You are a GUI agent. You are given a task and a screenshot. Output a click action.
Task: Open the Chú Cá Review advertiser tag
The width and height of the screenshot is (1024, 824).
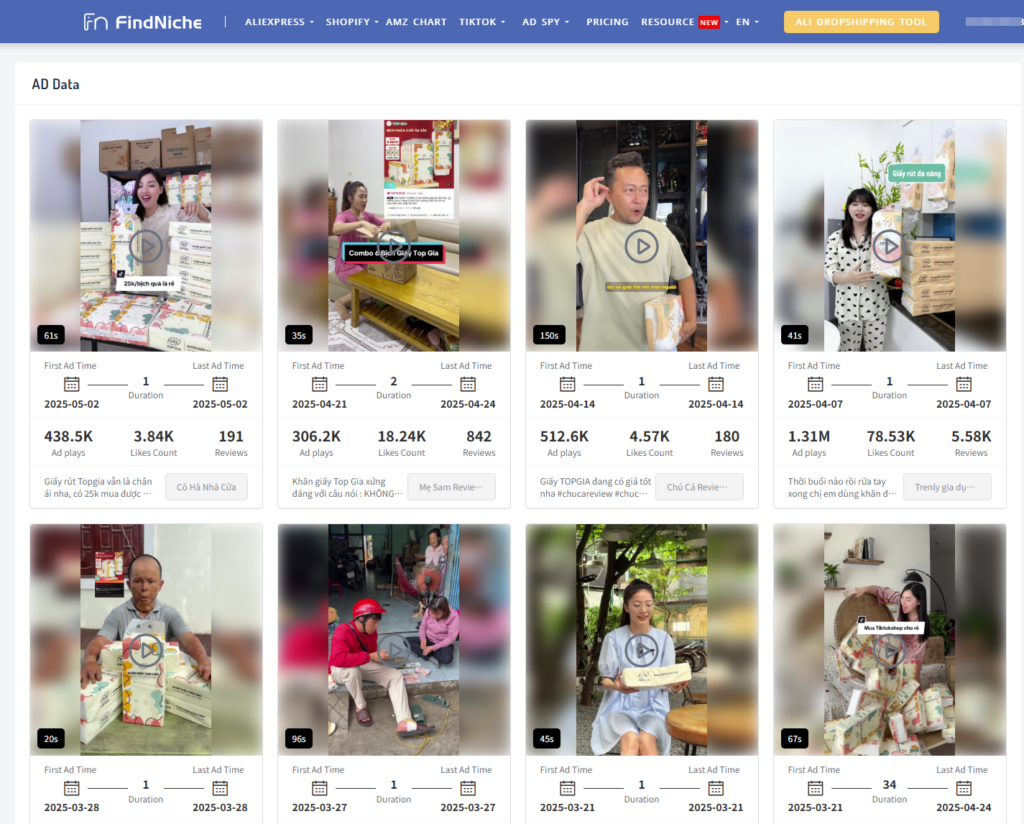click(x=699, y=487)
